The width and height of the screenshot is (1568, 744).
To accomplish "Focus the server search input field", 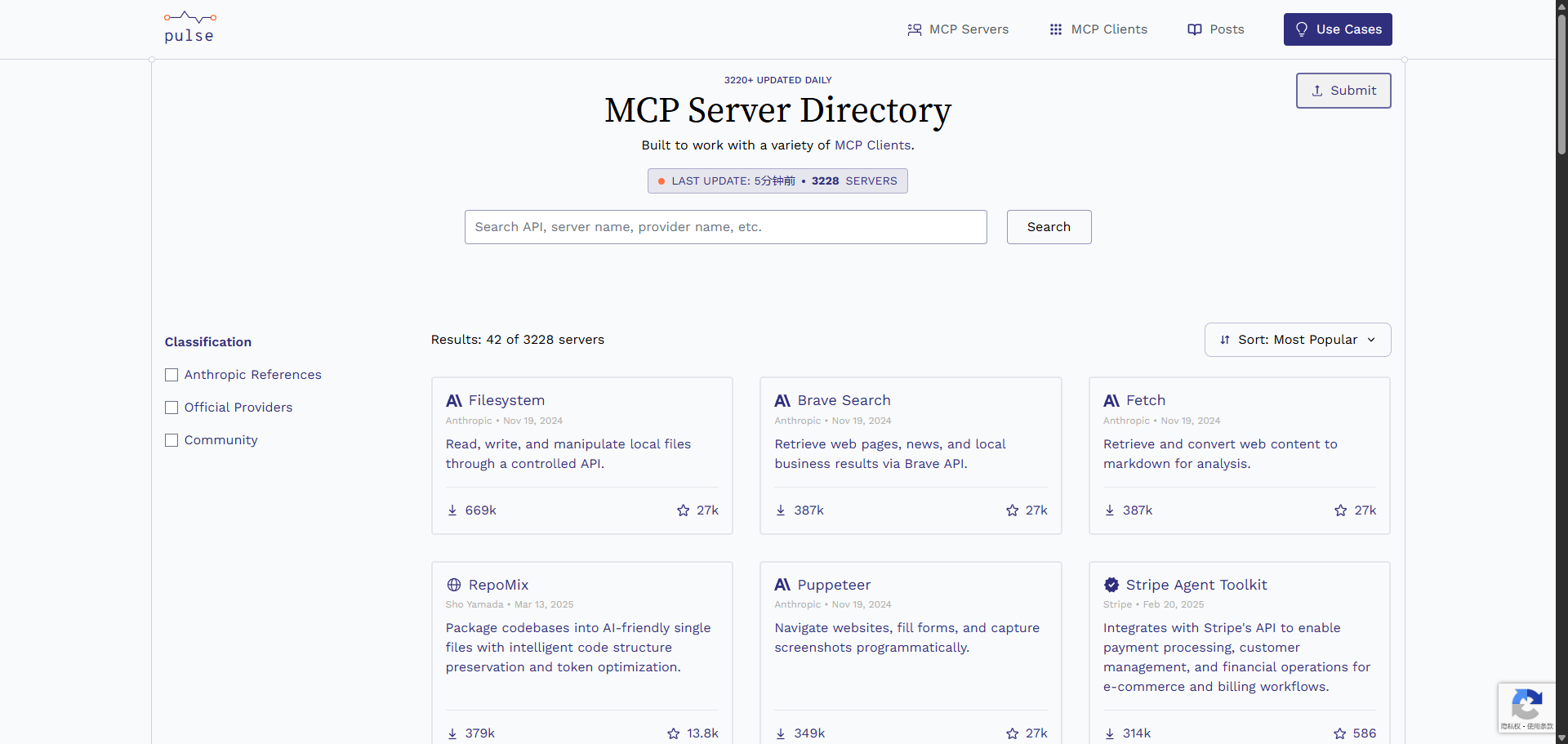I will coord(725,227).
